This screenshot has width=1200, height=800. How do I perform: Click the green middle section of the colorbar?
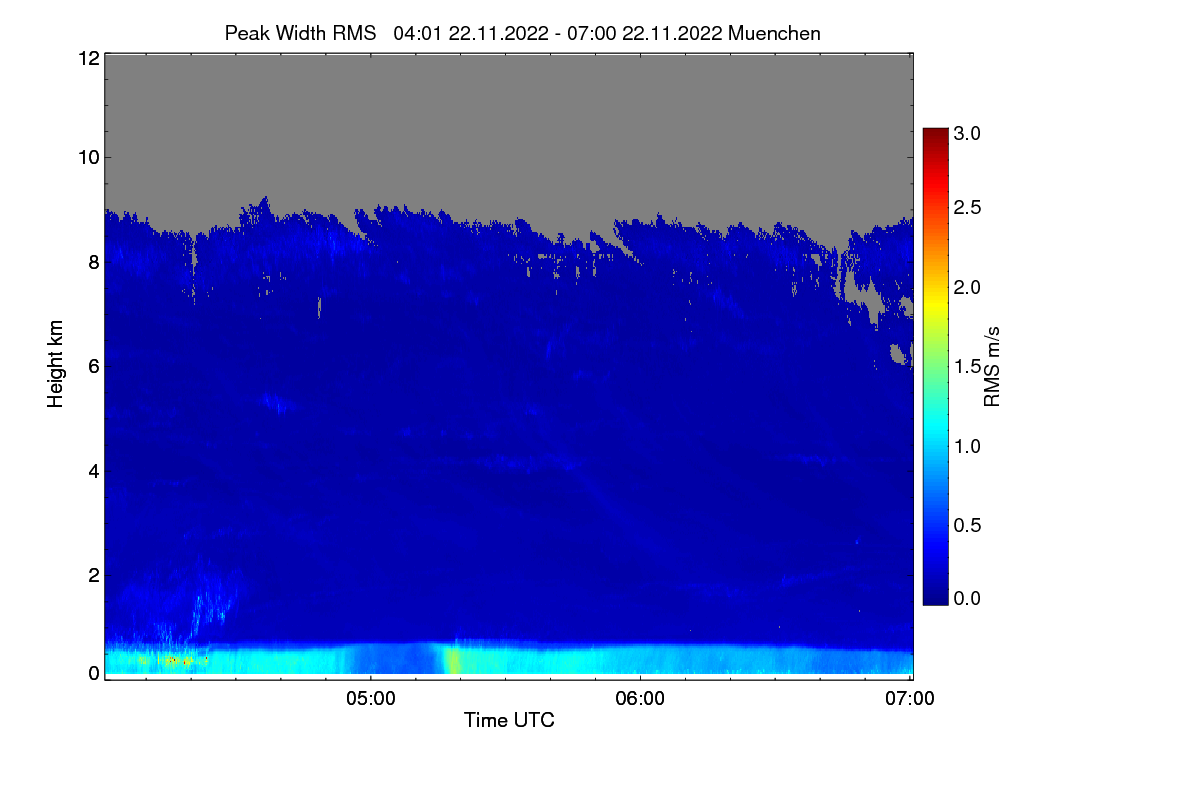coord(935,365)
